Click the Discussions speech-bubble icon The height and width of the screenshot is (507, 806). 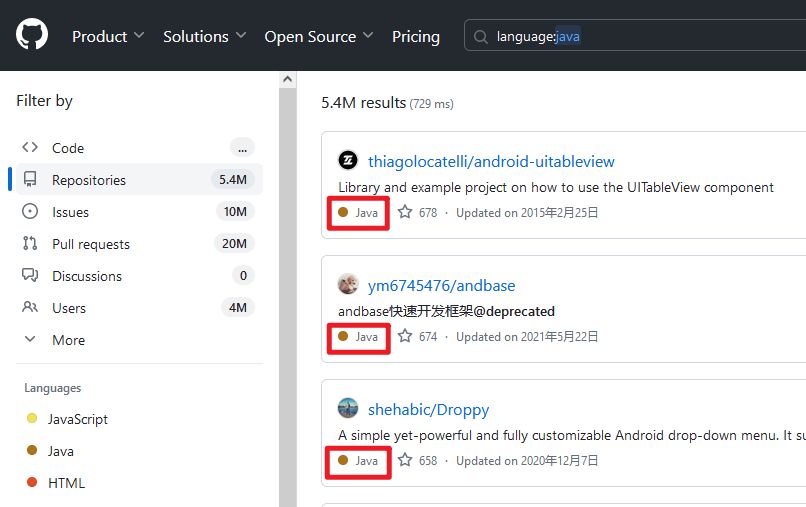click(30, 275)
